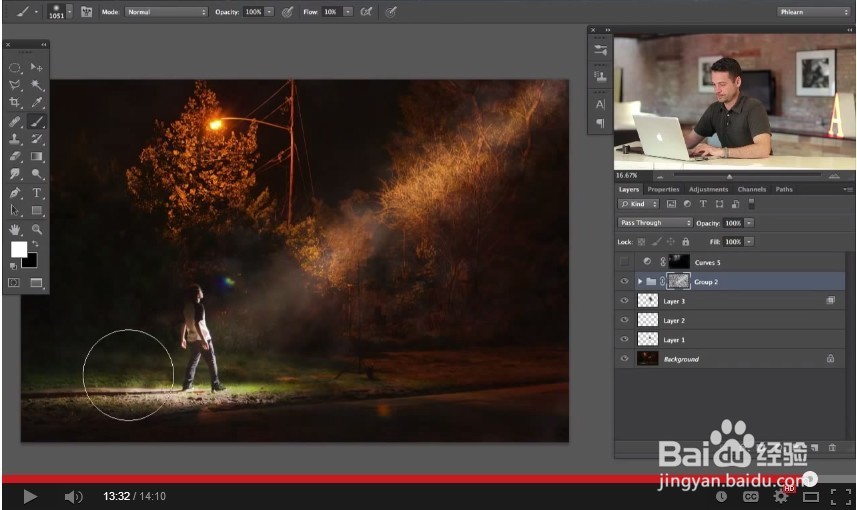Hide the Group 2 layer
The height and width of the screenshot is (510, 857).
624,281
